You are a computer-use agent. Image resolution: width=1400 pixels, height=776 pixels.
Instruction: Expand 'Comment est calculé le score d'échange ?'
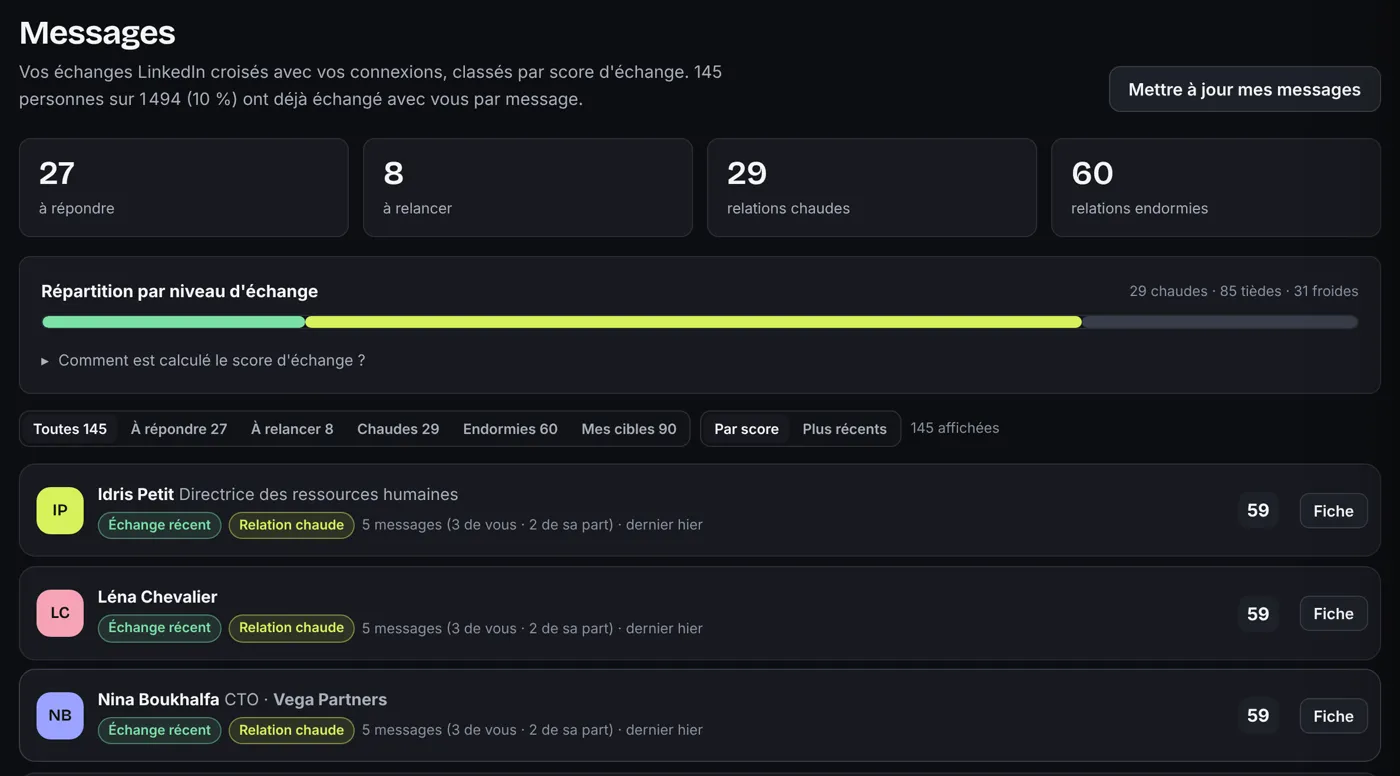point(203,360)
